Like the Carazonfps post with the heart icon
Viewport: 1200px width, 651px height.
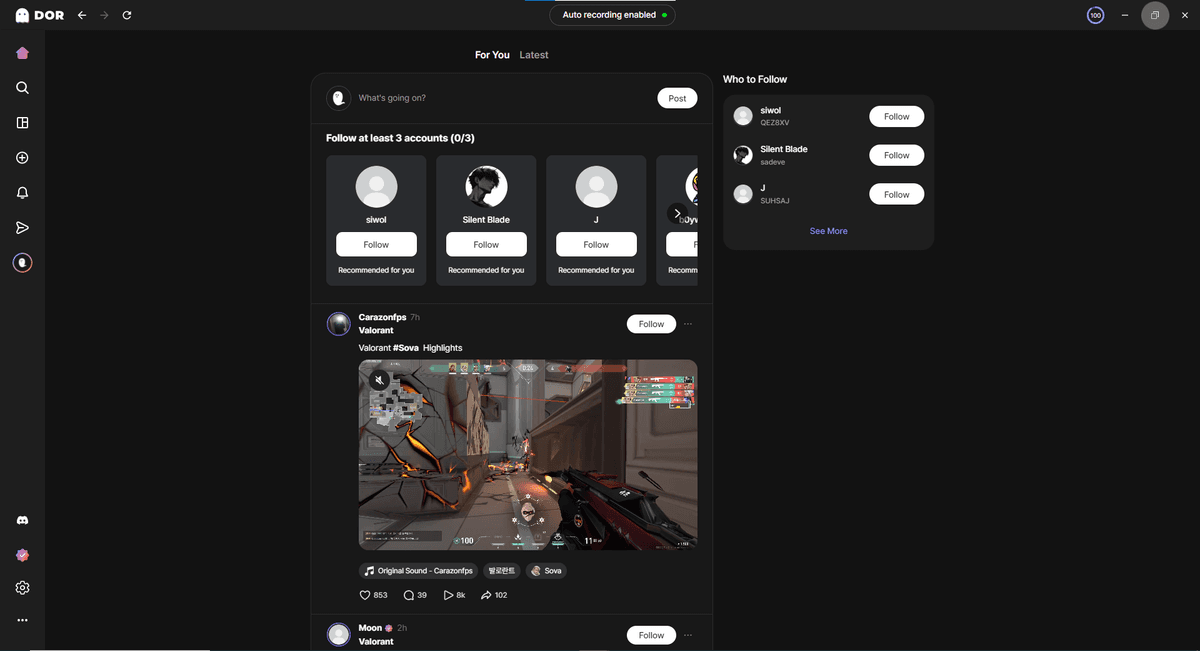click(x=365, y=595)
